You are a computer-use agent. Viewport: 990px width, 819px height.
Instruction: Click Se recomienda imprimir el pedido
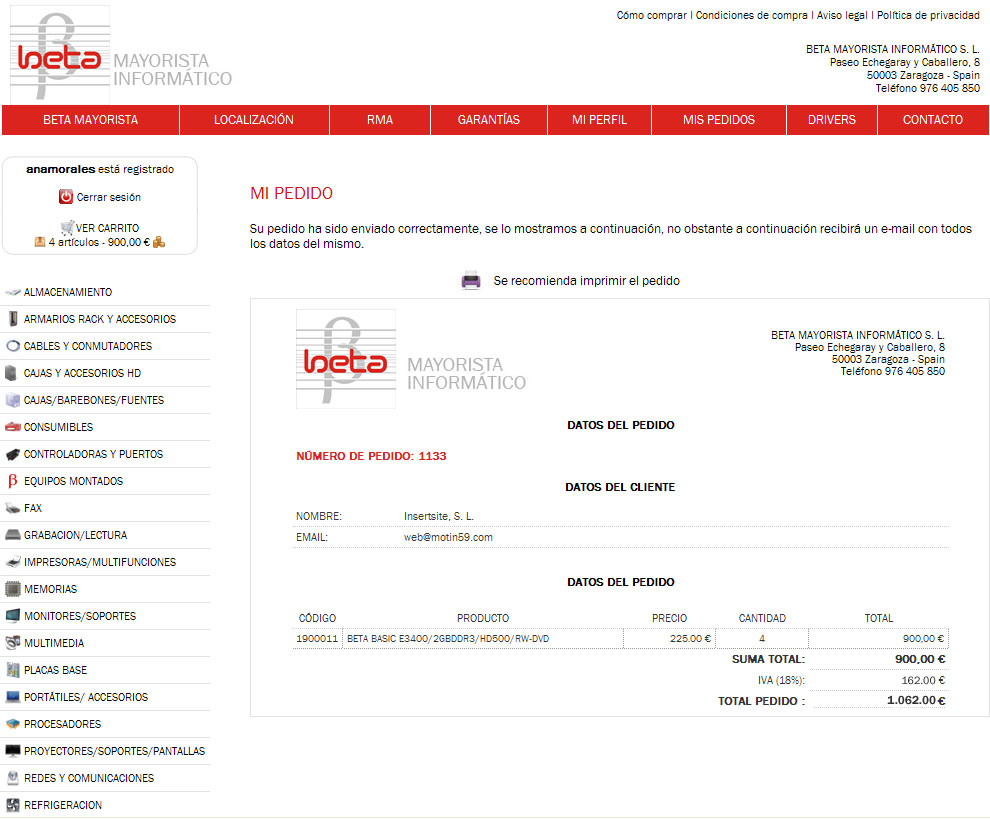coord(587,280)
